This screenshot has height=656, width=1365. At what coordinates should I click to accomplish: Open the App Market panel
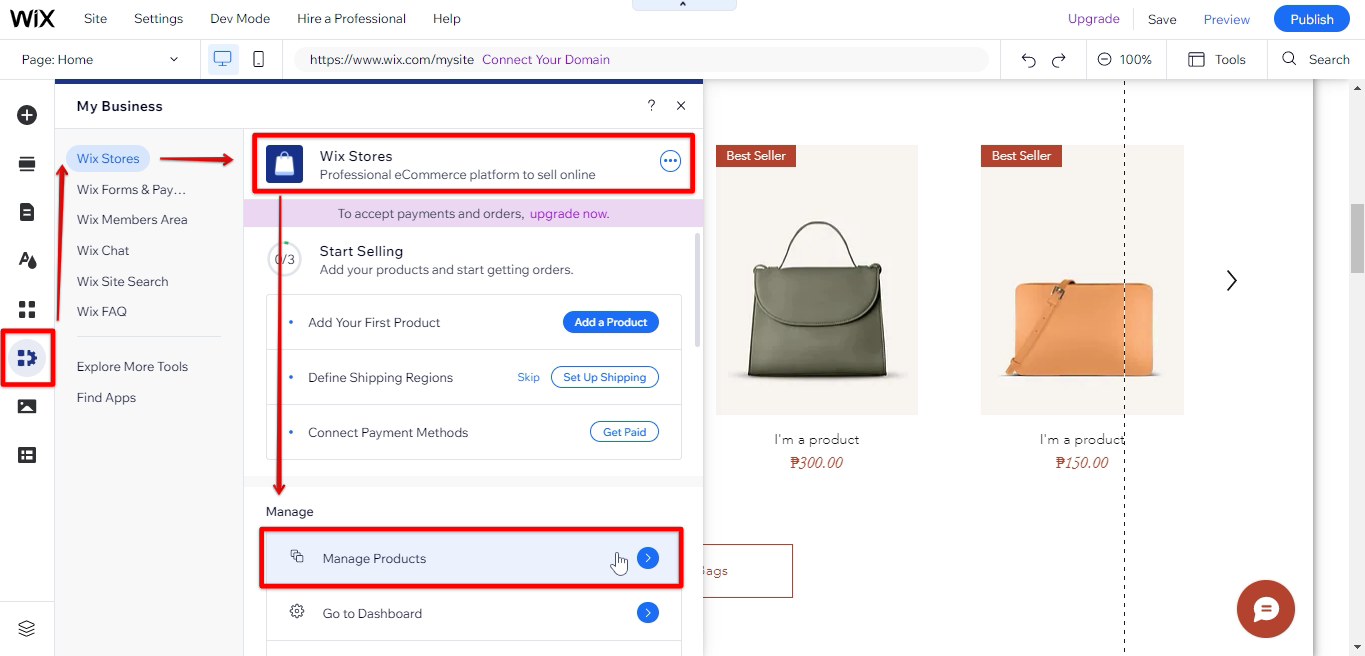tap(27, 309)
